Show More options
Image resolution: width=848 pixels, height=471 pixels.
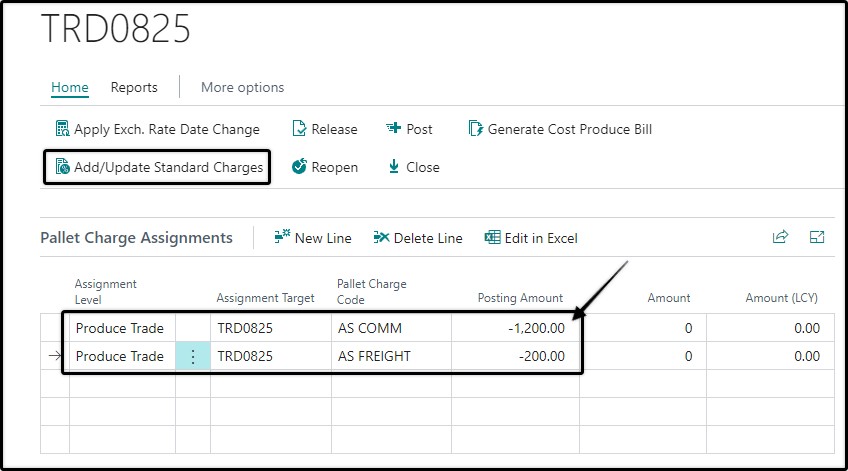pyautogui.click(x=242, y=88)
